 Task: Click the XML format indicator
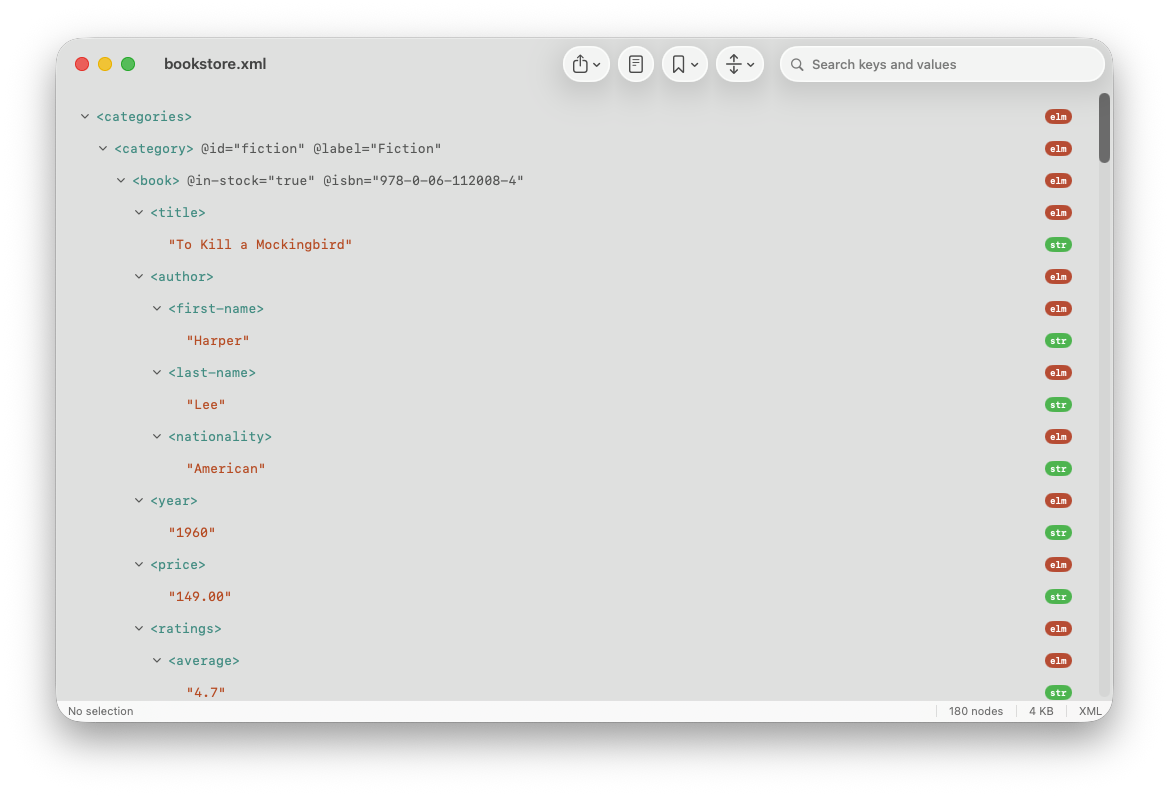coord(1090,711)
